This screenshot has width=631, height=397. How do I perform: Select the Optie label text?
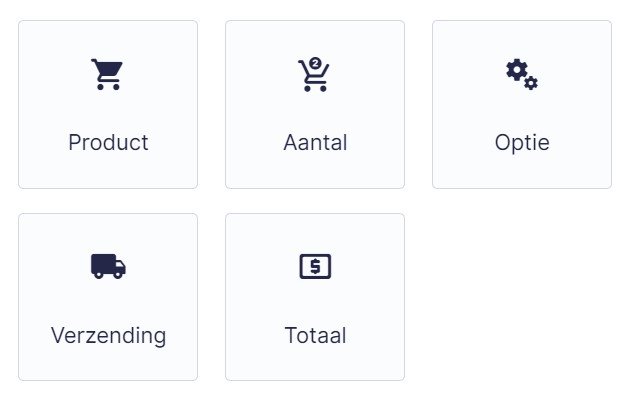pos(522,142)
